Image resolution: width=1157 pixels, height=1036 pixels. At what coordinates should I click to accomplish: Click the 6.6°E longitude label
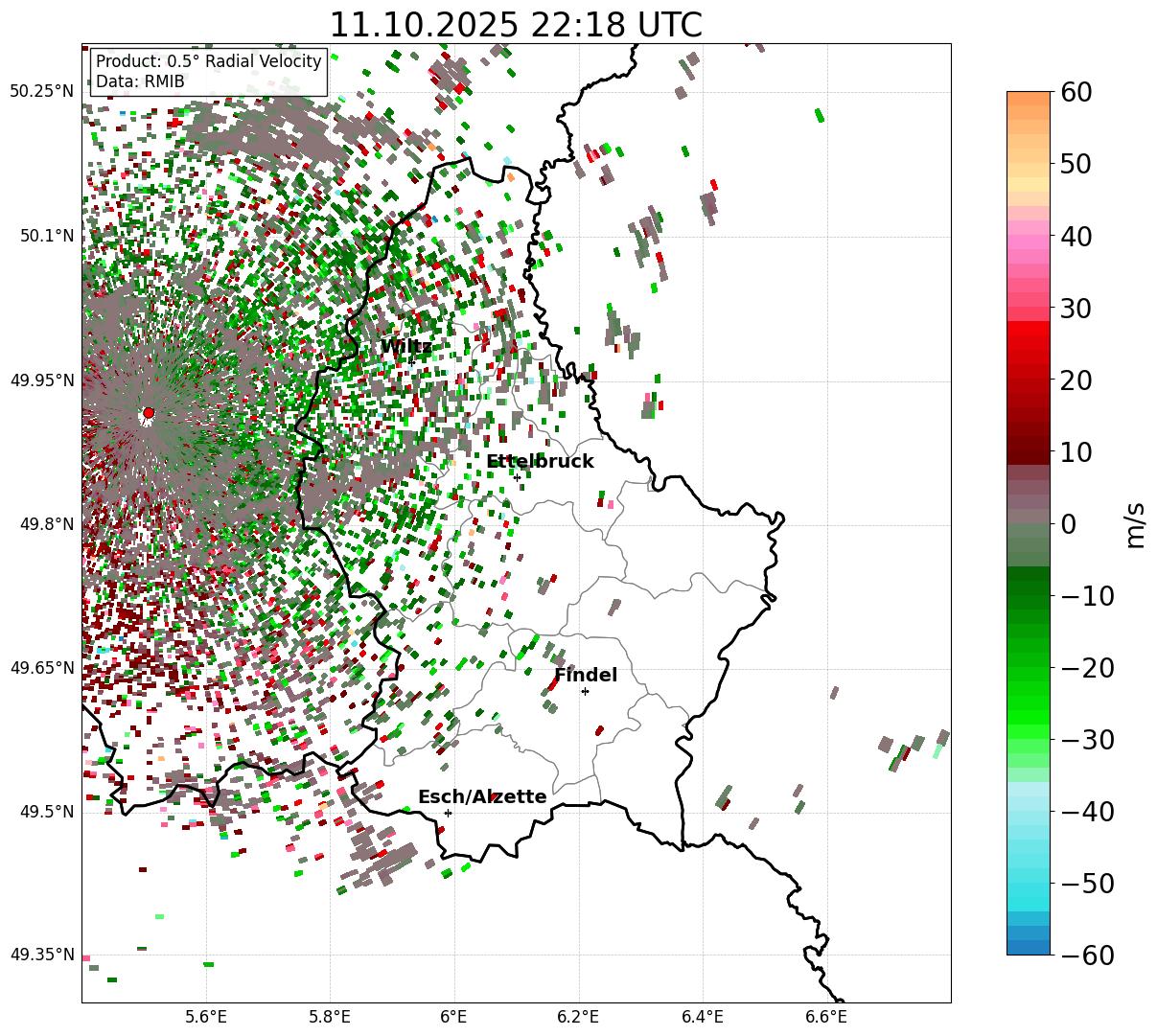pyautogui.click(x=826, y=1017)
